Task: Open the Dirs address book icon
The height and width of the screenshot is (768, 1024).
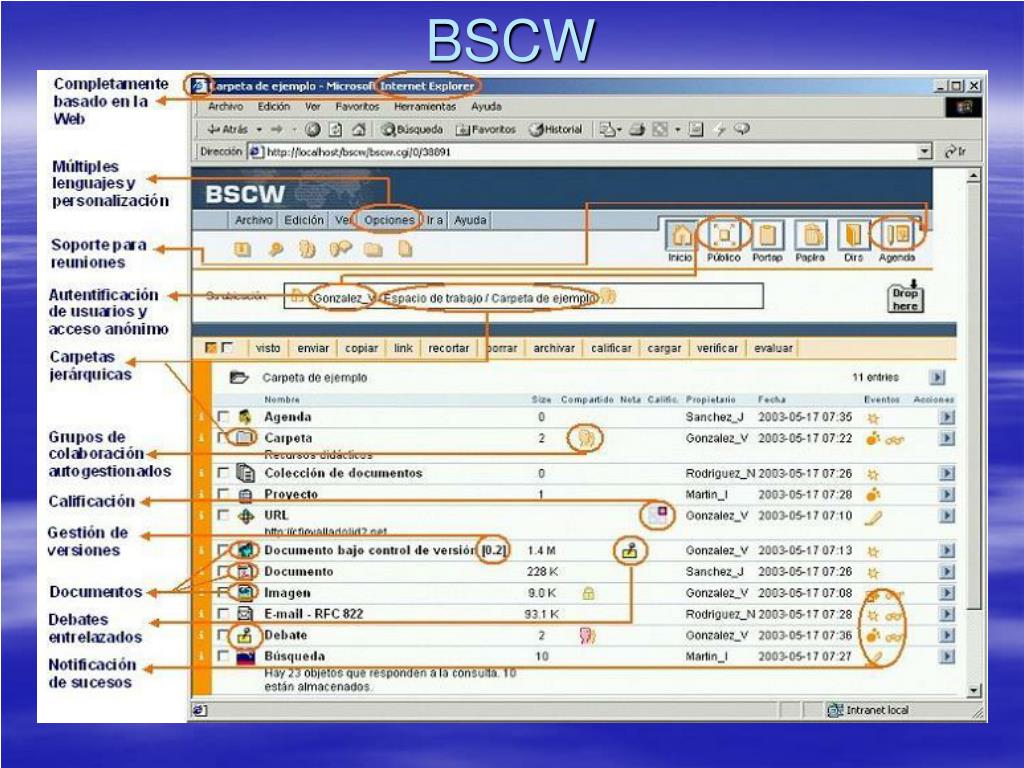Action: click(854, 234)
